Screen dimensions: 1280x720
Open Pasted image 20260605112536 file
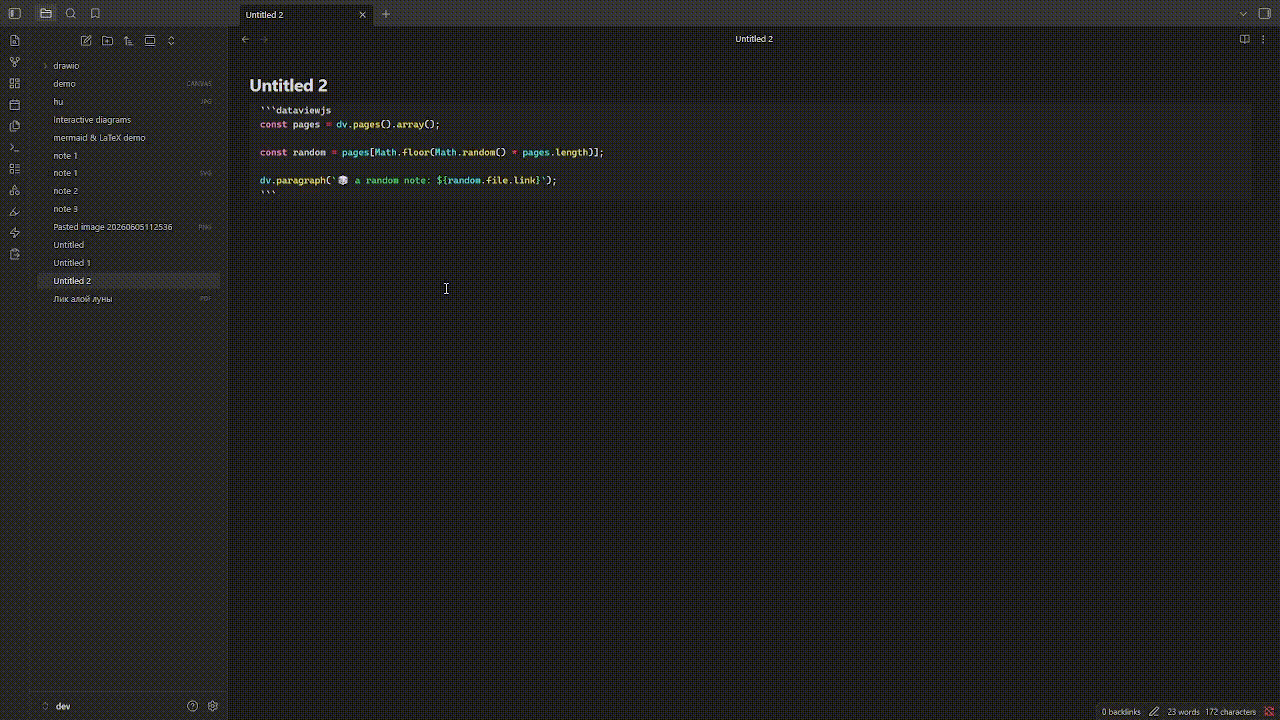tap(129, 227)
